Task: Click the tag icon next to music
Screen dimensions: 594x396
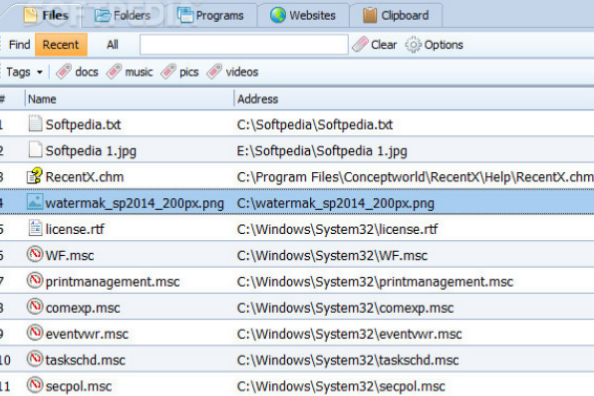Action: pyautogui.click(x=114, y=71)
